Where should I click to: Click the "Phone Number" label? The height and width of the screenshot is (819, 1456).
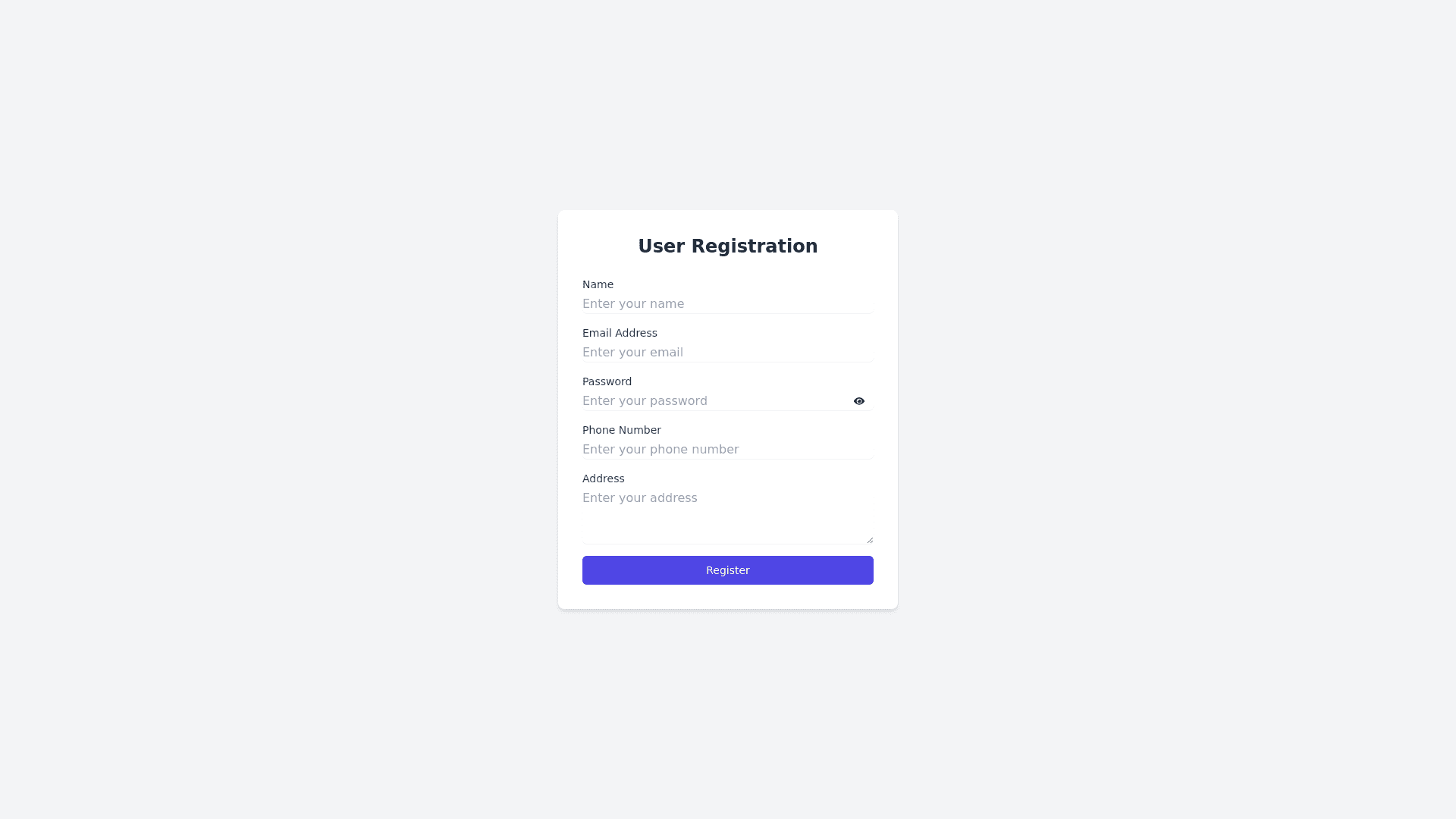pos(621,430)
